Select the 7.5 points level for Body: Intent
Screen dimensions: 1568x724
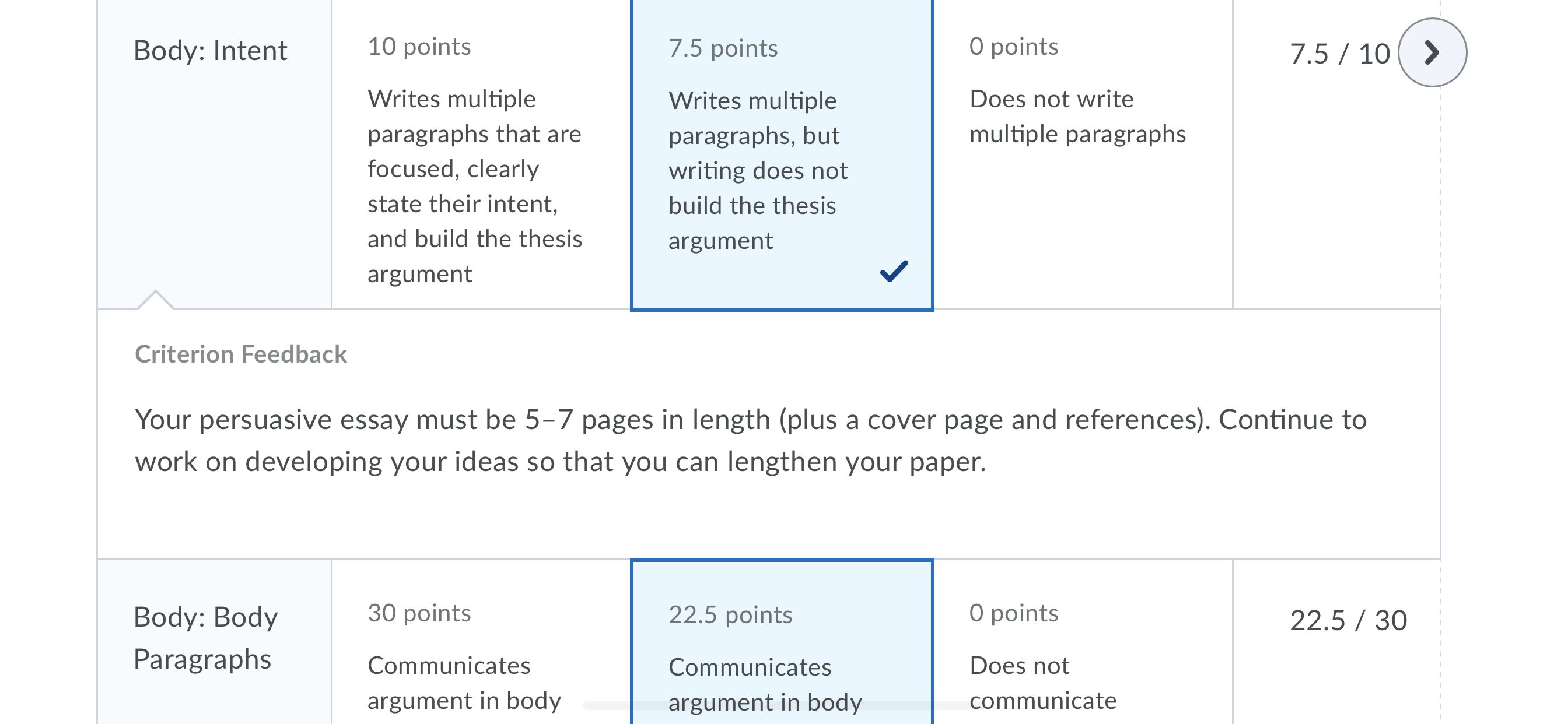tap(782, 154)
